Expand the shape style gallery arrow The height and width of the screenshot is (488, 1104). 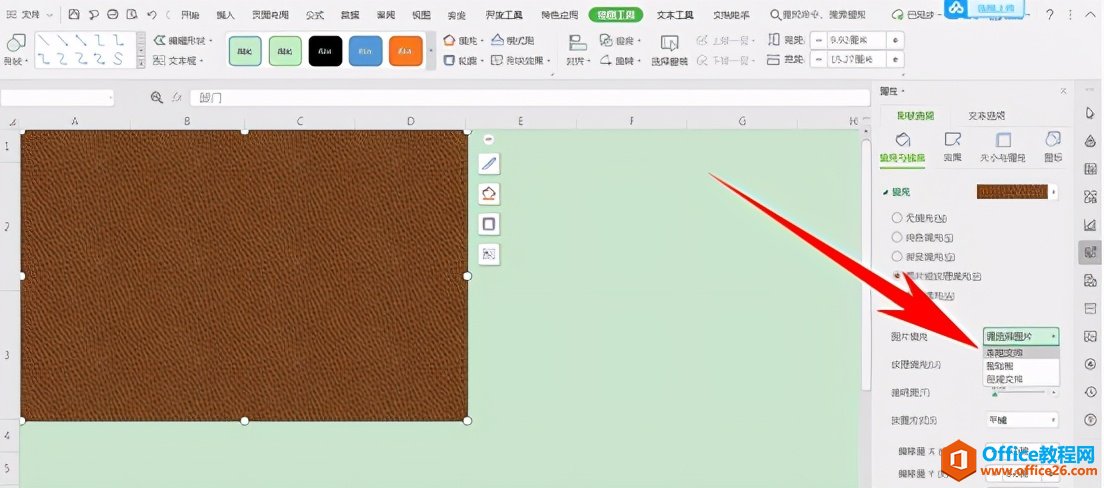point(431,51)
